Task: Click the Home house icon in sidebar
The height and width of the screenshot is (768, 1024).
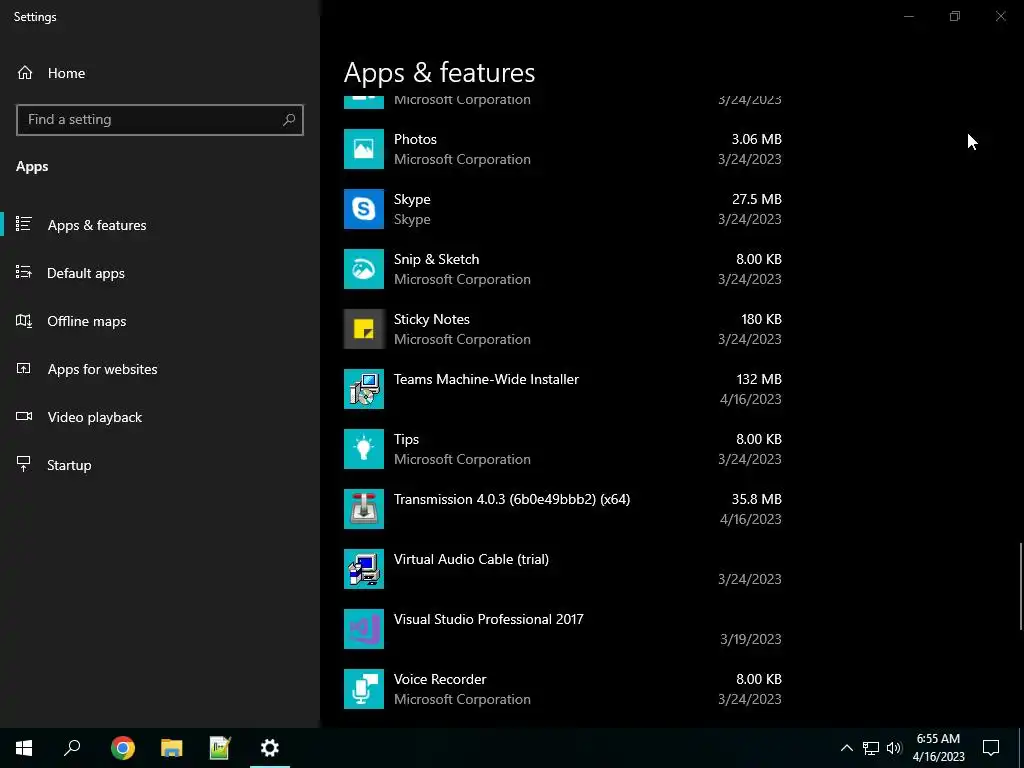Action: (25, 72)
